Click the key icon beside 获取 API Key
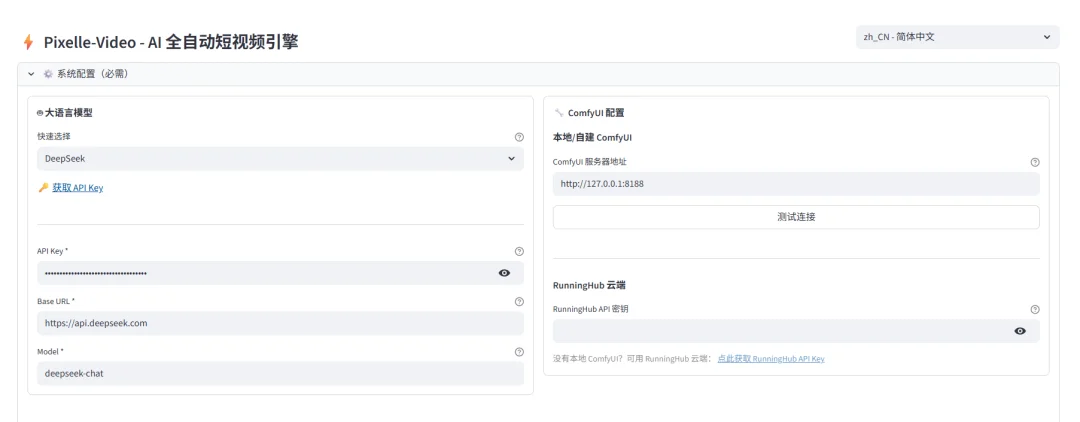 point(43,187)
